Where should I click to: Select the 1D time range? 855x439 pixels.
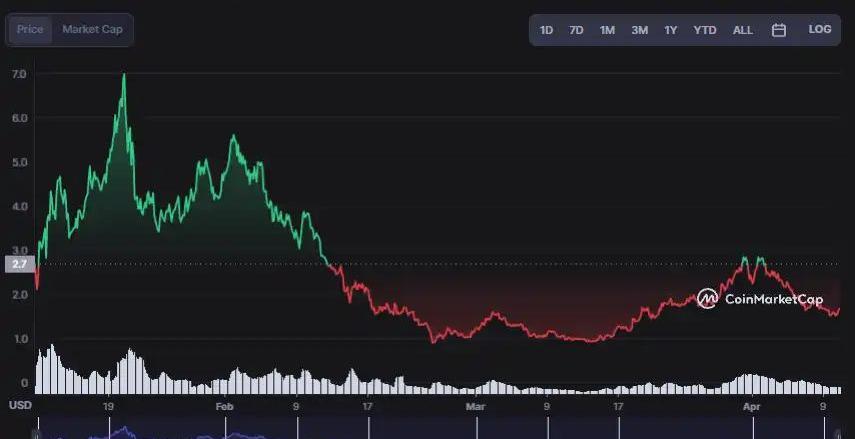coord(546,30)
